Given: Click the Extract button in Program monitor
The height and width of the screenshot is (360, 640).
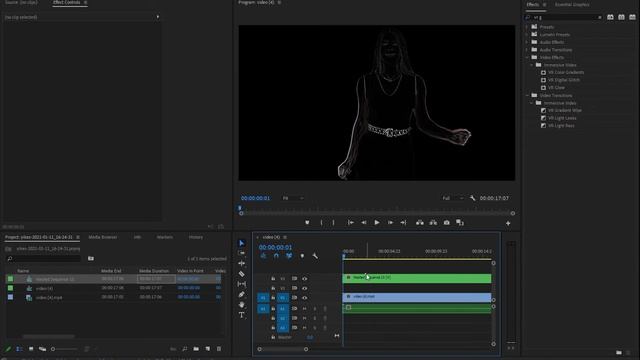Looking at the screenshot, I should pos(433,222).
